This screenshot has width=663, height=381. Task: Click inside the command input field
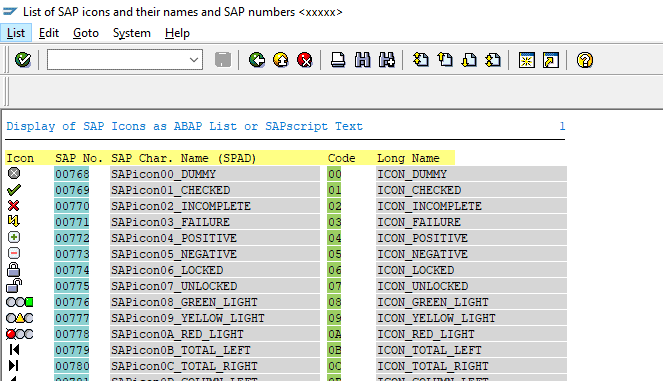coord(117,60)
